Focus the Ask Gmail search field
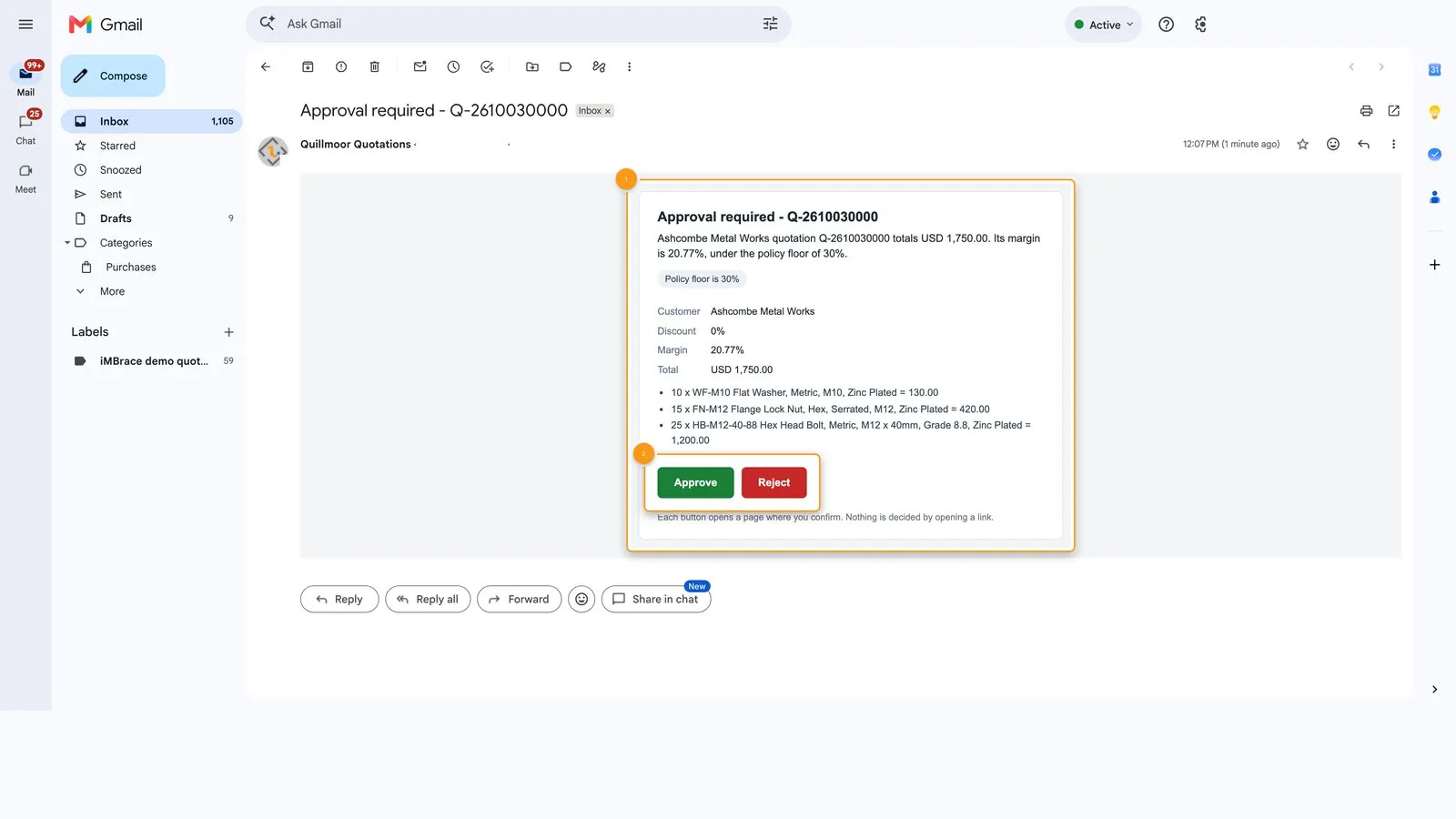 tap(519, 24)
